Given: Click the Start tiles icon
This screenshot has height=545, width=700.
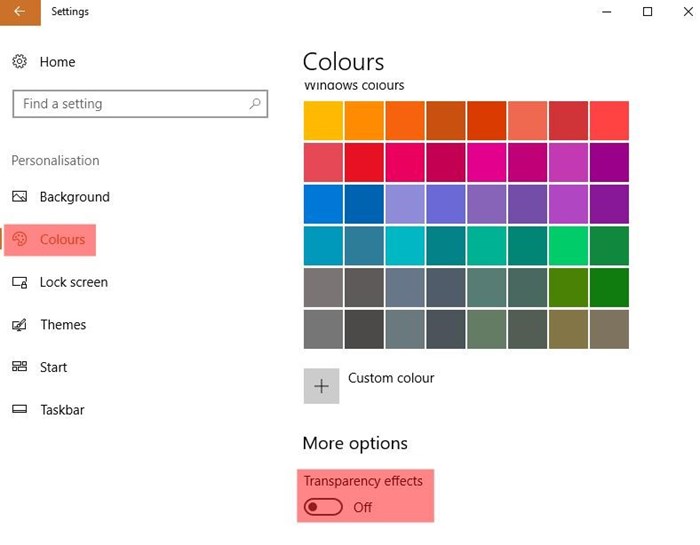Looking at the screenshot, I should (x=19, y=367).
